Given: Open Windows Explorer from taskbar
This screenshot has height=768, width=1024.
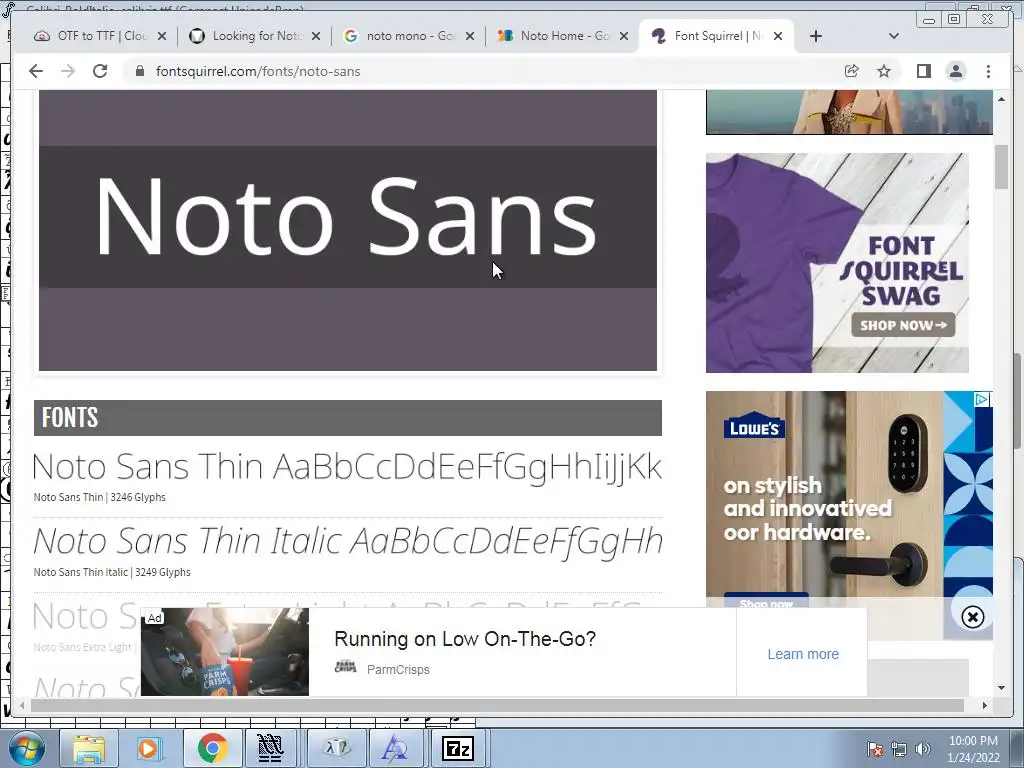Looking at the screenshot, I should [x=88, y=748].
